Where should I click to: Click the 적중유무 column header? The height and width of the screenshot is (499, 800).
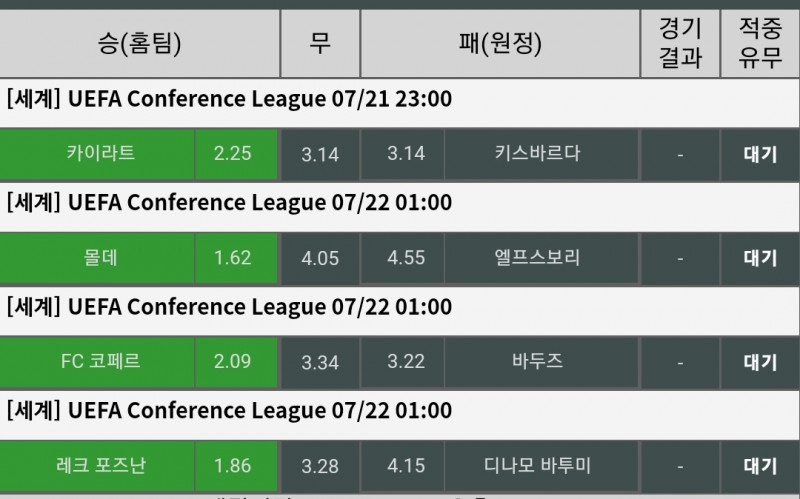coord(760,43)
